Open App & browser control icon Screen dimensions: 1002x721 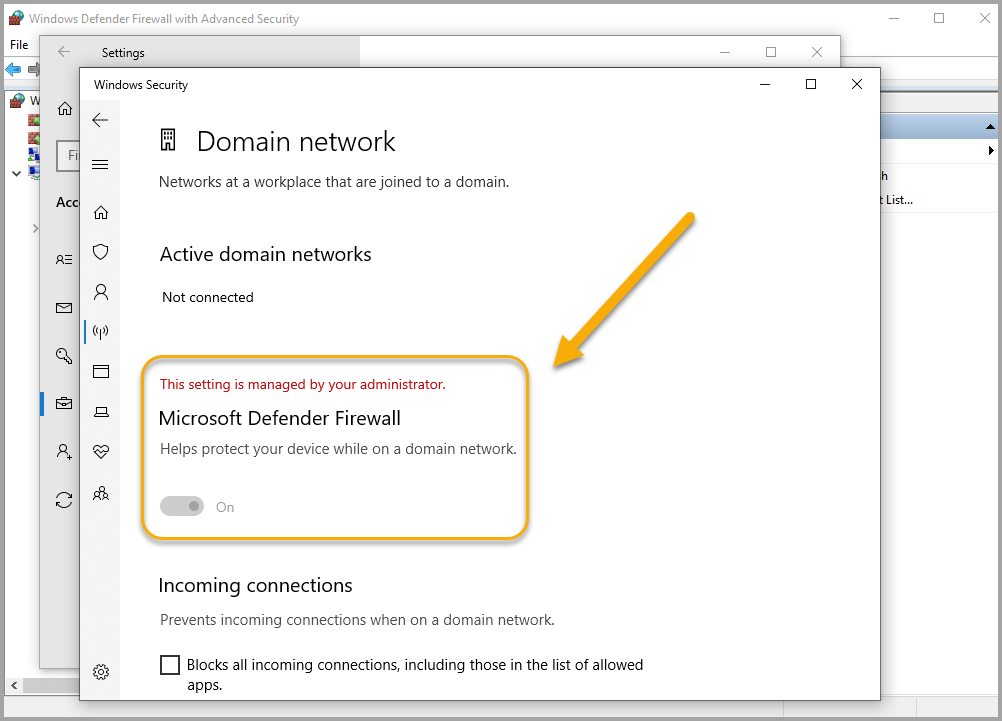point(100,372)
